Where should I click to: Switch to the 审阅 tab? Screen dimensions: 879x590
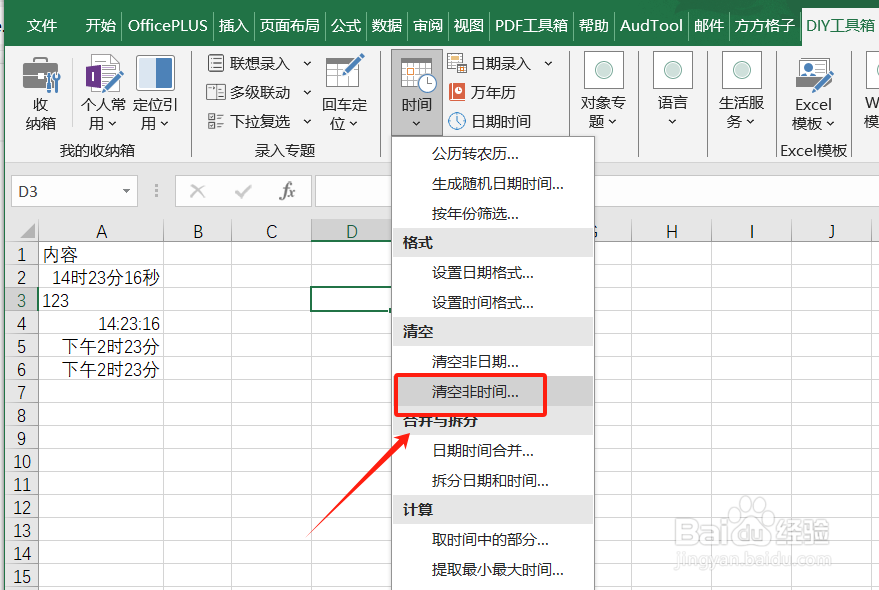[x=428, y=25]
